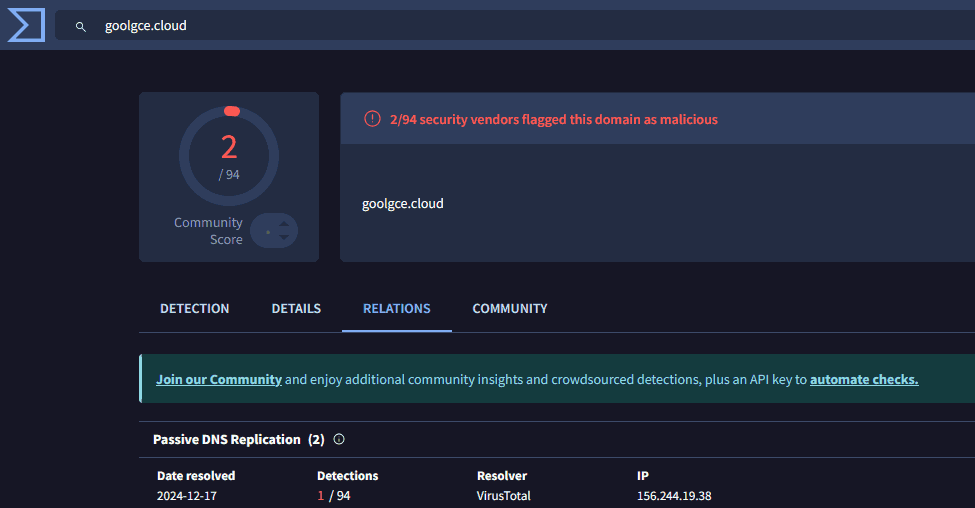Open the automate checks link
This screenshot has width=975, height=508.
point(864,379)
